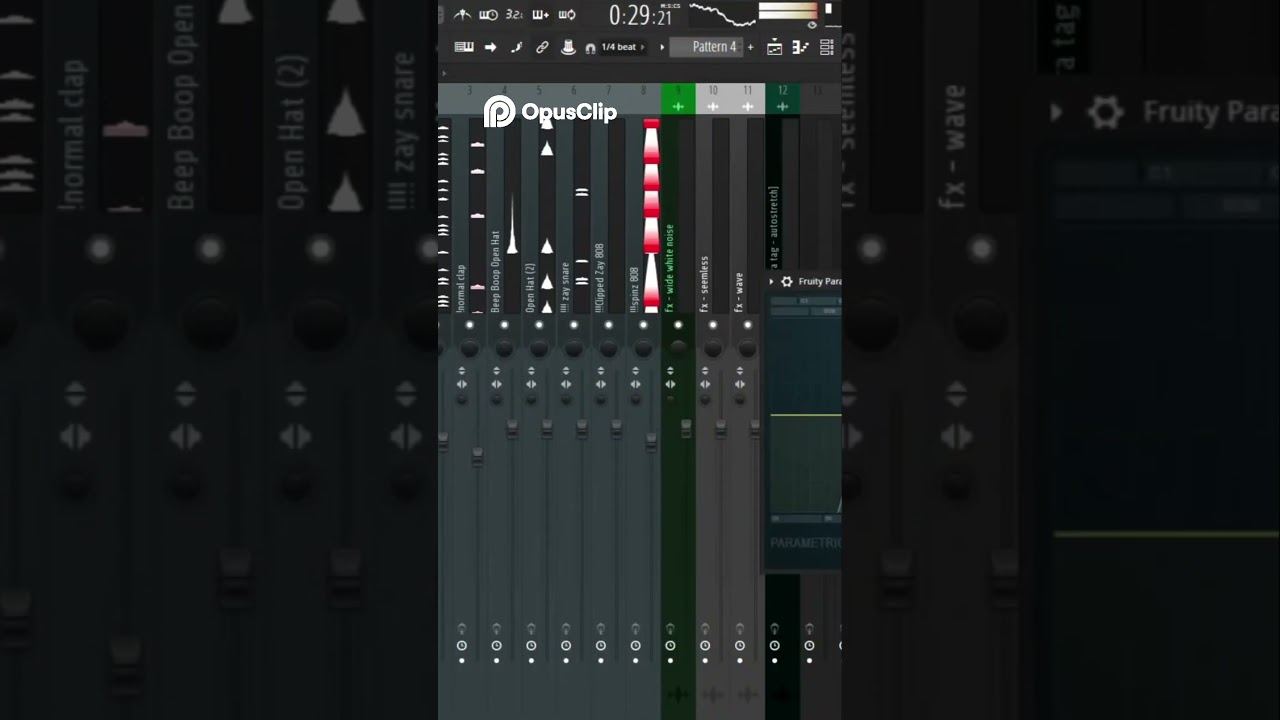1280x720 pixels.
Task: Toggle the metronome icon in top toolbar
Action: [462, 15]
